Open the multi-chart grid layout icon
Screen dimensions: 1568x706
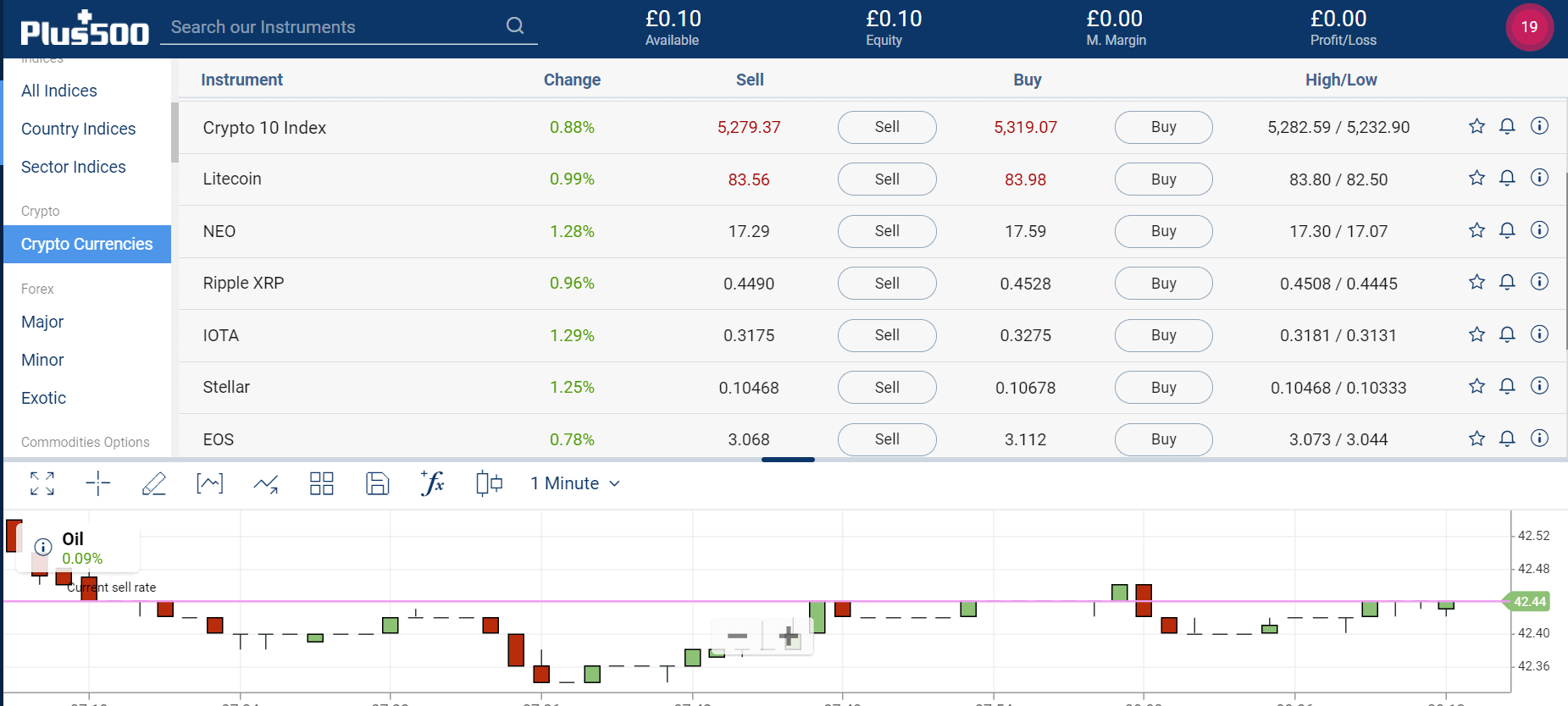pyautogui.click(x=322, y=483)
